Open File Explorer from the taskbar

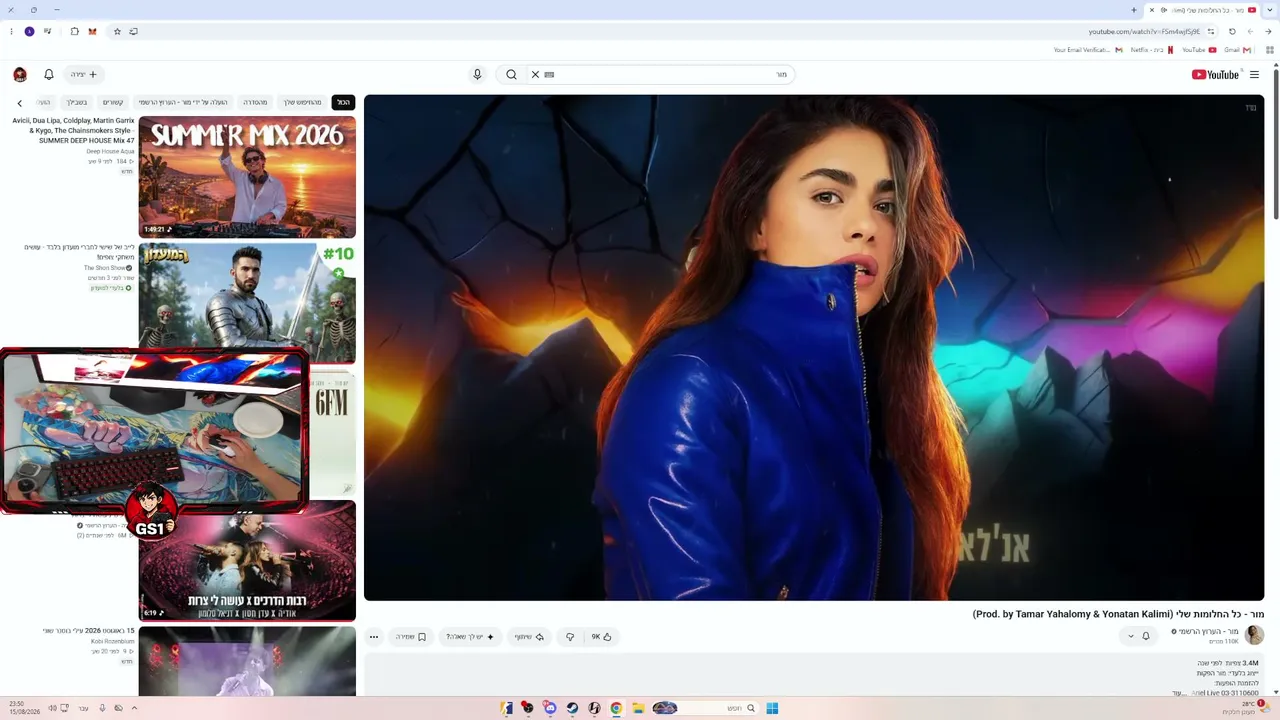click(x=638, y=708)
